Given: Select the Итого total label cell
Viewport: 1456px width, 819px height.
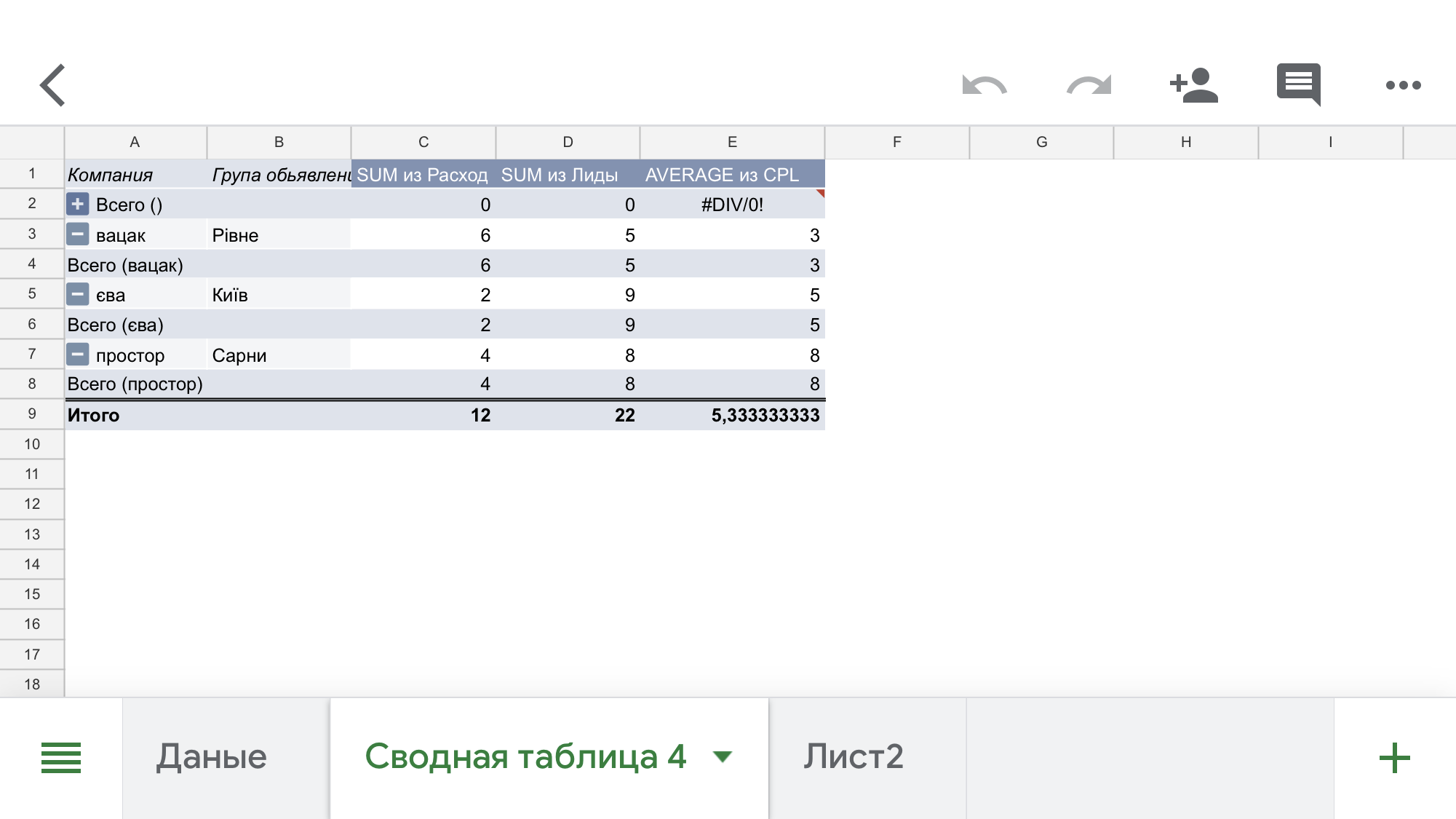Looking at the screenshot, I should [135, 415].
